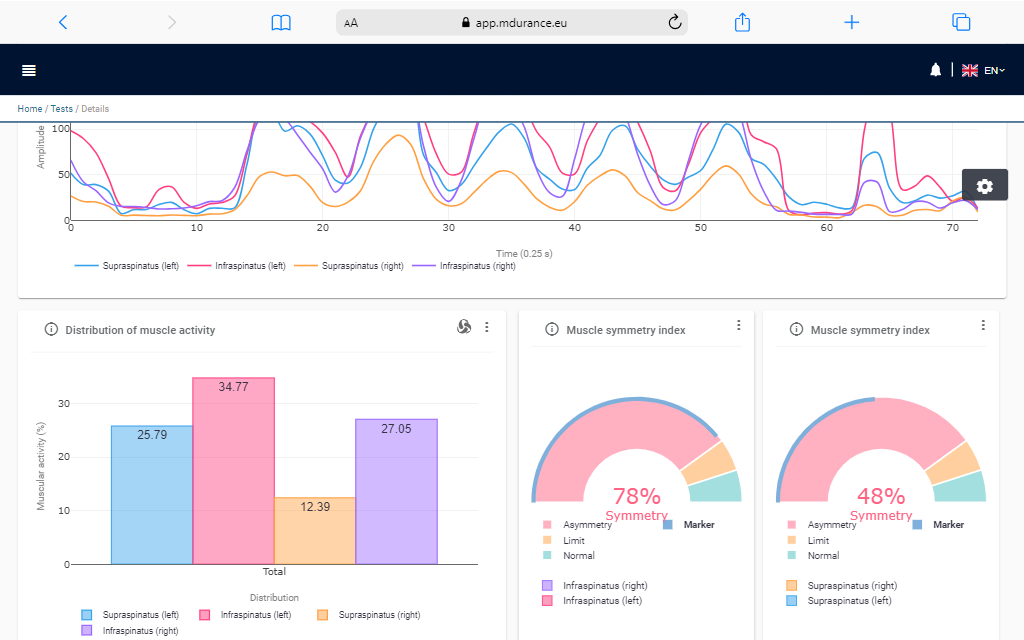Open Safari bookmarks book icon
This screenshot has height=640, width=1024.
pos(281,22)
